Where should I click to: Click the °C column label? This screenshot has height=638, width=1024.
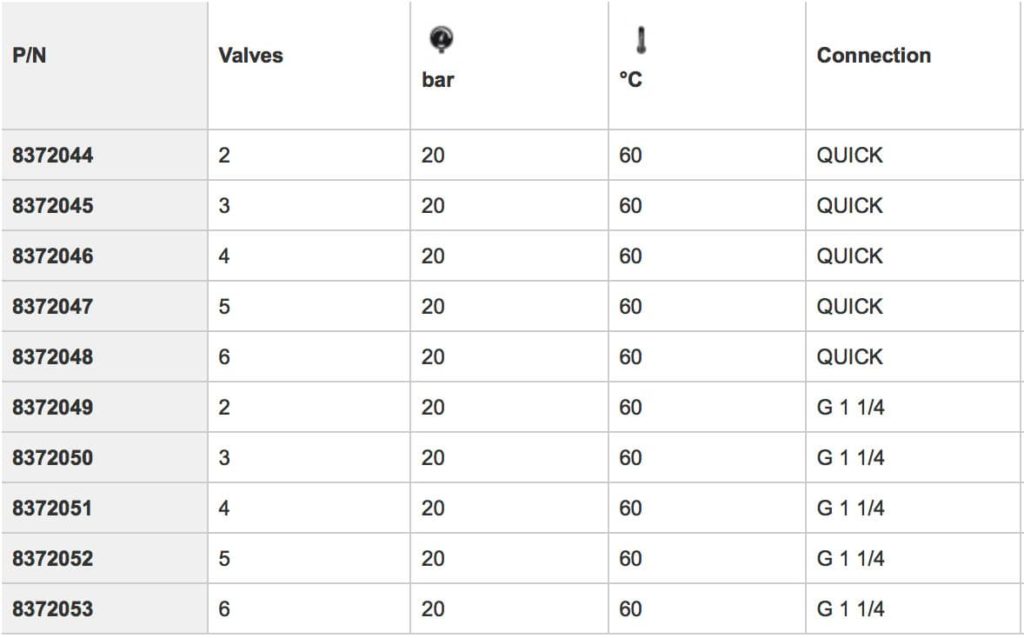[631, 80]
